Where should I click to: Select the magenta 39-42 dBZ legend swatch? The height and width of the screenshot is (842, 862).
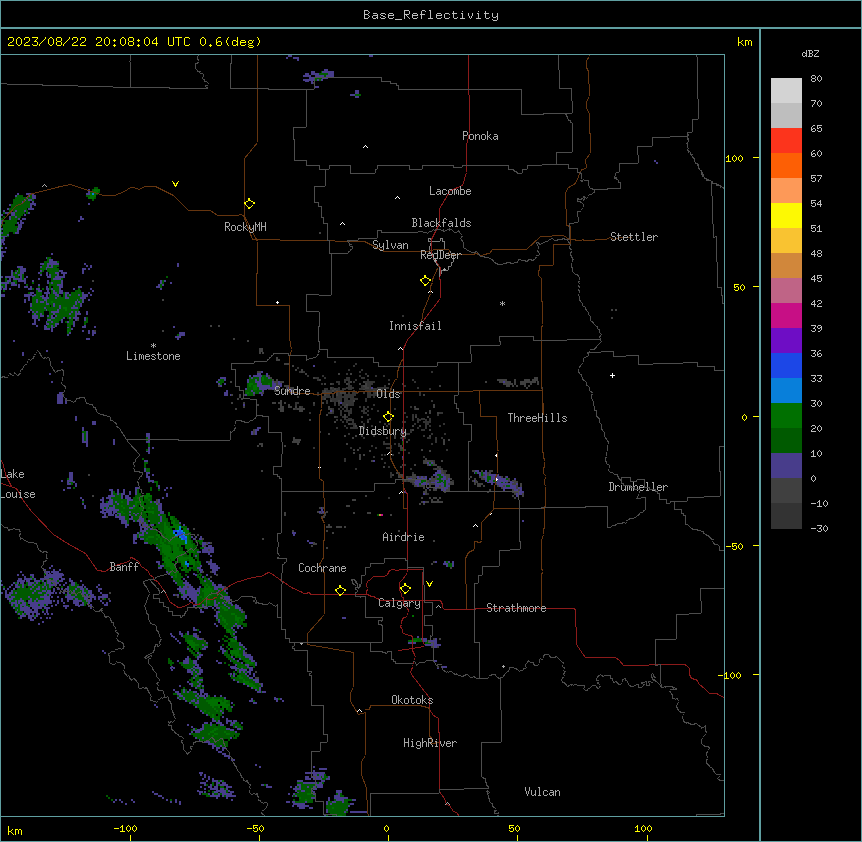pos(786,315)
